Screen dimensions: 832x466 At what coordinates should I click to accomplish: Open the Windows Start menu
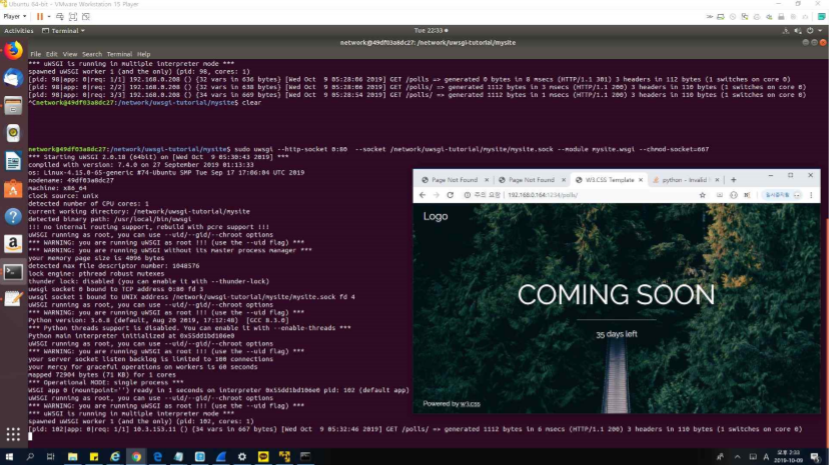tap(9, 456)
